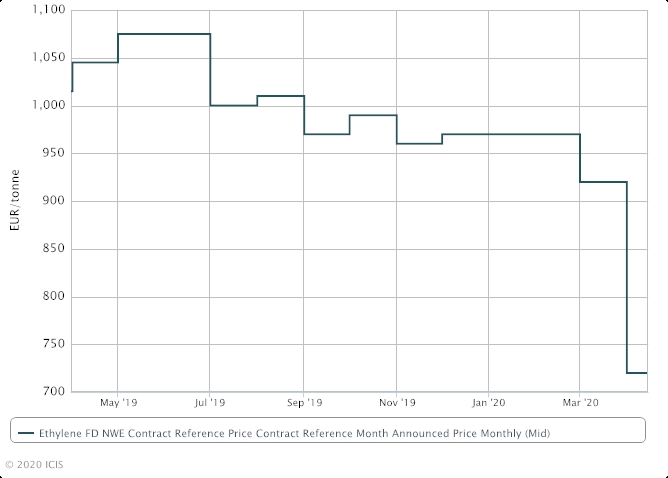This screenshot has height=478, width=668.
Task: Click the EUR/tonne y-axis title
Action: [14, 201]
